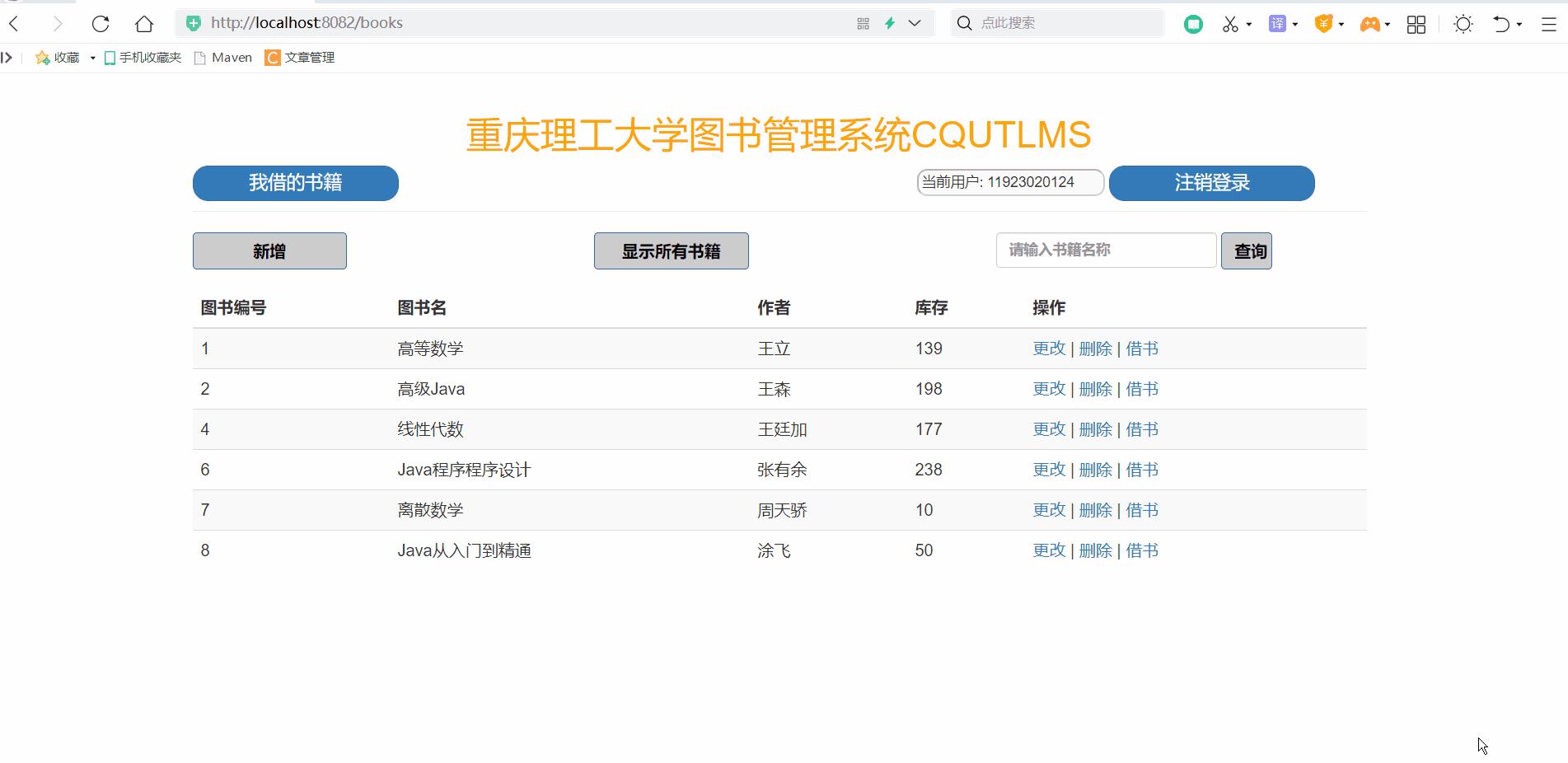Go to browser home page icon

click(144, 24)
